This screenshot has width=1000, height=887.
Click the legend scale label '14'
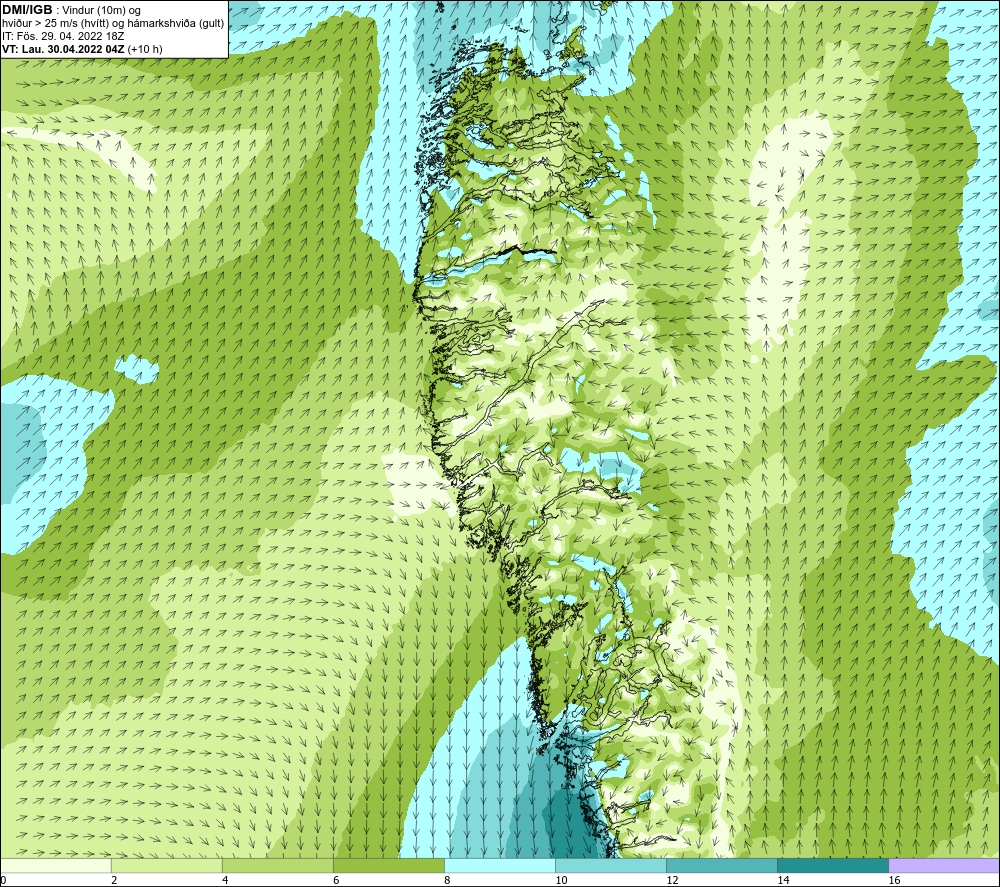click(783, 880)
